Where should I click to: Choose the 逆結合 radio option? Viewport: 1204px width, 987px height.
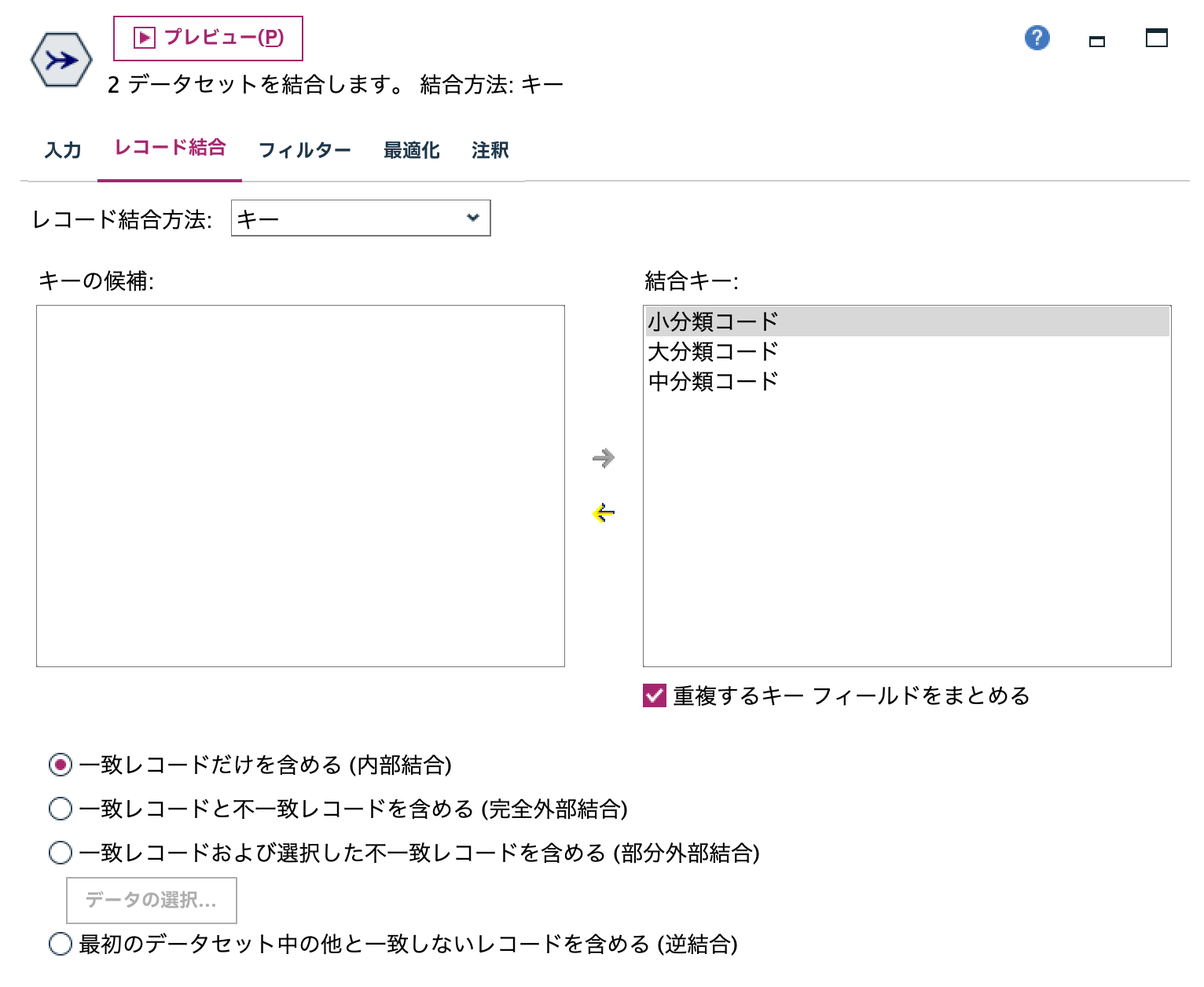[60, 945]
